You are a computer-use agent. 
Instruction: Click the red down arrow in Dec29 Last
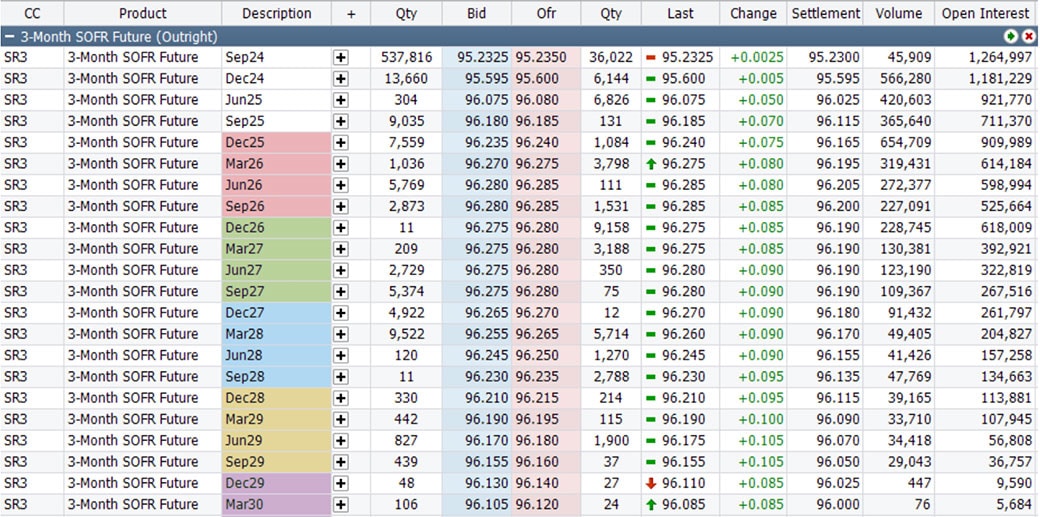[651, 483]
